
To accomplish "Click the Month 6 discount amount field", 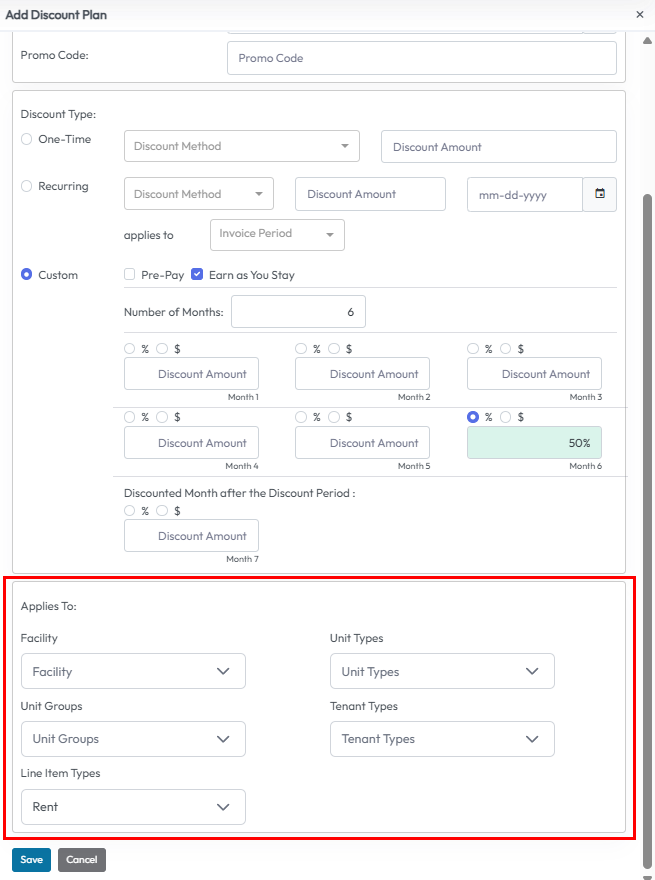I will [534, 443].
